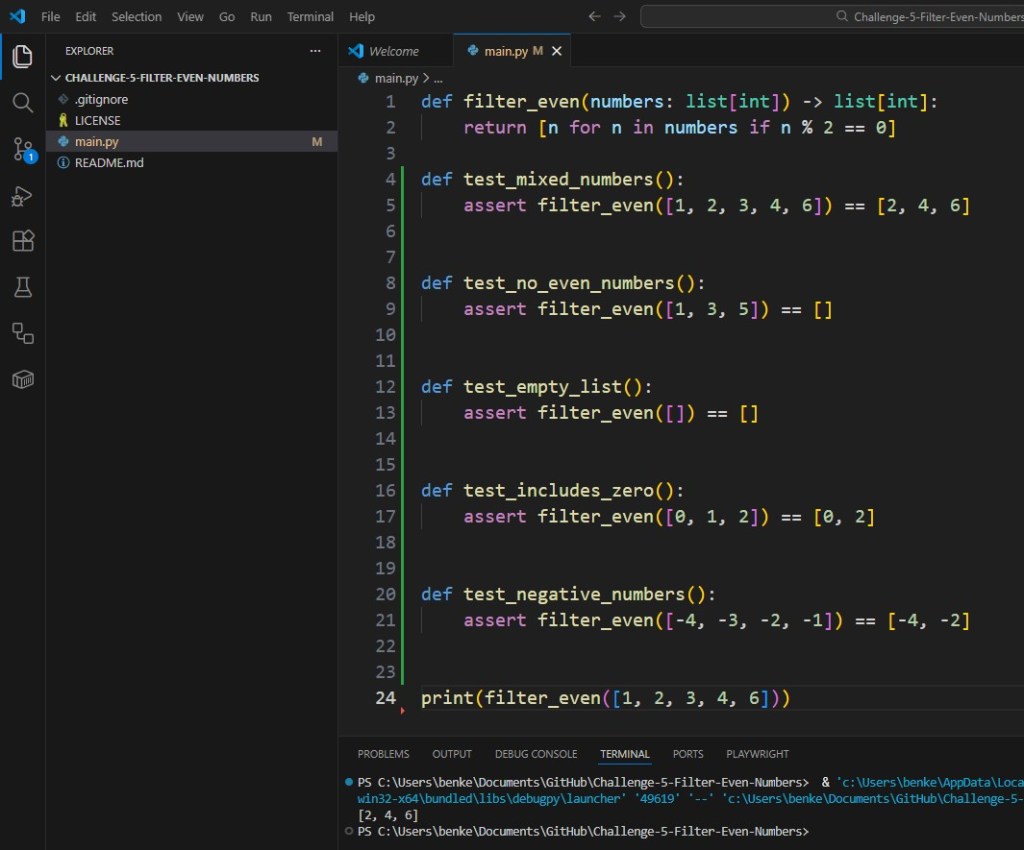1024x850 pixels.
Task: Collapse the CHALLENGE-5-FILTER-EVEN-NUMBERS folder
Action: (57, 77)
